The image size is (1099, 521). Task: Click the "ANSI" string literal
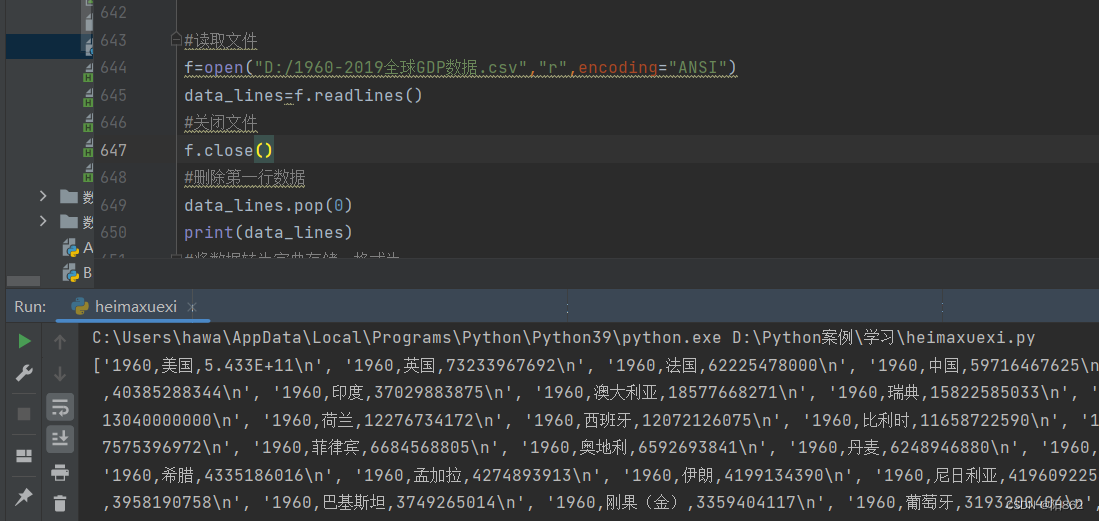(x=697, y=67)
